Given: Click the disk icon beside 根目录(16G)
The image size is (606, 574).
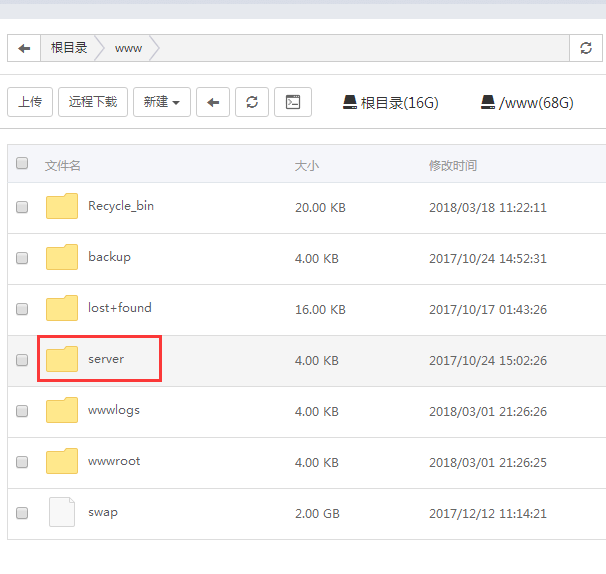Looking at the screenshot, I should click(350, 102).
